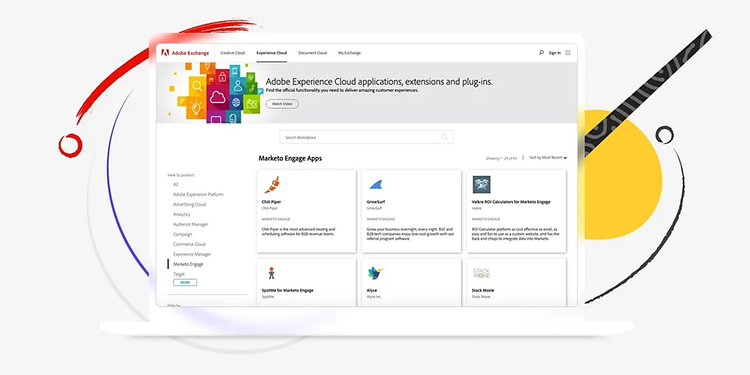
Task: Click the Stack Moxie logo icon
Action: click(x=481, y=274)
